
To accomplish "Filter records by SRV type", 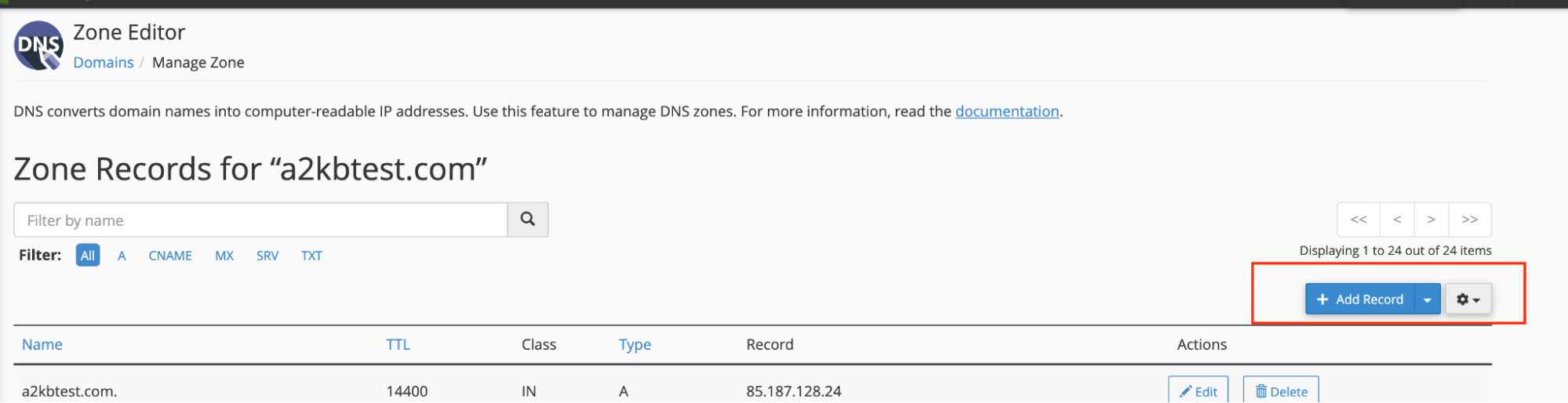I will tap(267, 256).
